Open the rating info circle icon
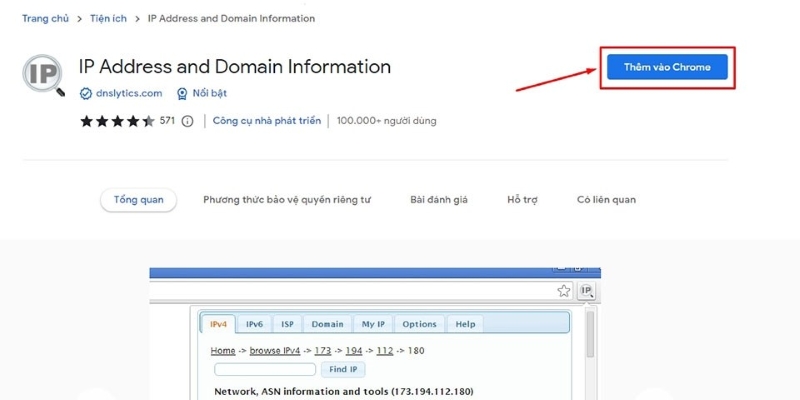 point(187,121)
